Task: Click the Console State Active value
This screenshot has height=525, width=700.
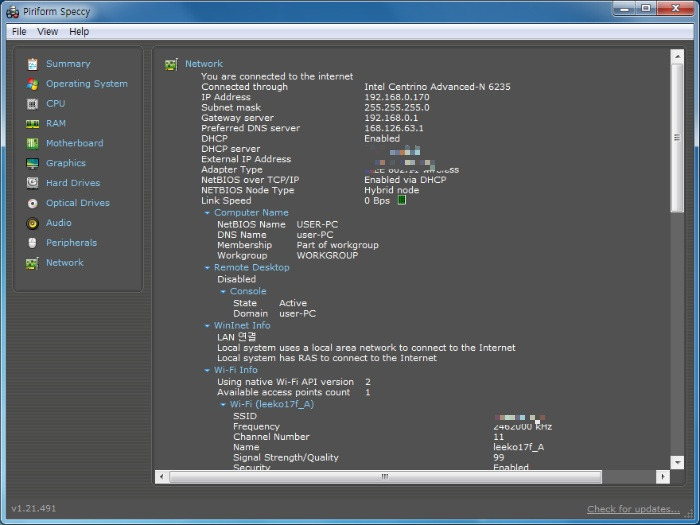Action: pyautogui.click(x=293, y=303)
